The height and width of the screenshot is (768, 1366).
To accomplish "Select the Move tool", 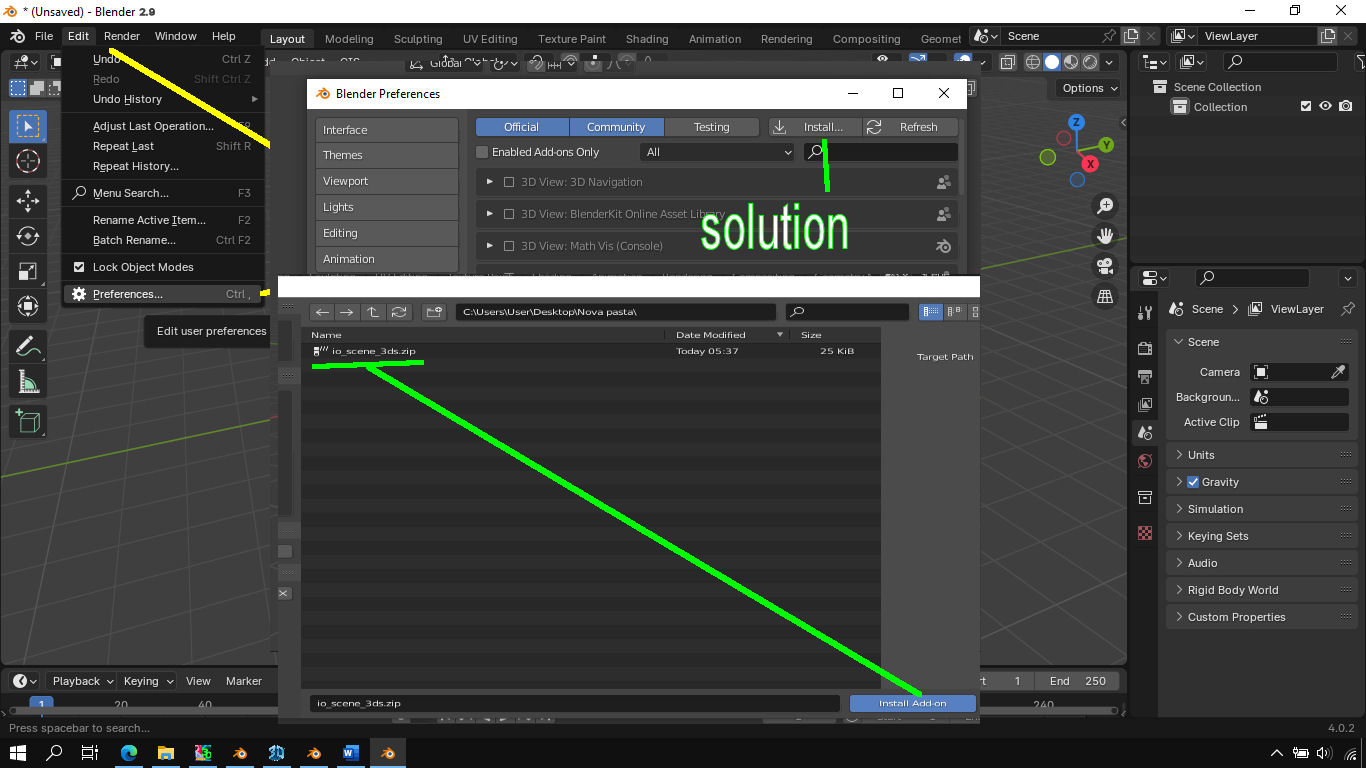I will [x=28, y=201].
